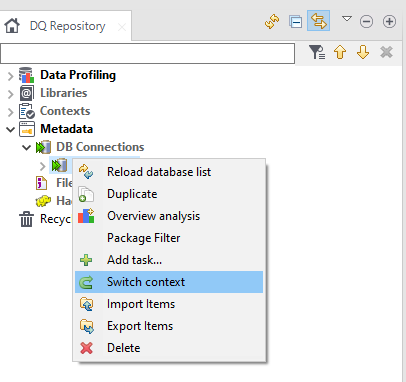Select the DB Connections tree item
This screenshot has height=382, width=406.
[x=100, y=147]
